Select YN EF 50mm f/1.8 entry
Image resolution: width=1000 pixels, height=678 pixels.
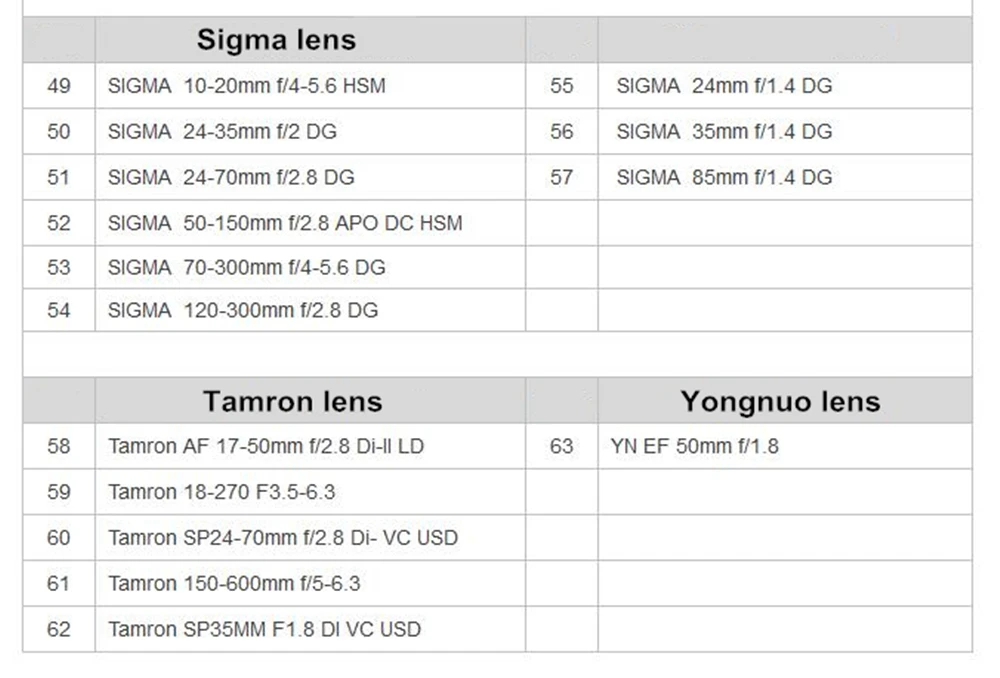point(694,446)
